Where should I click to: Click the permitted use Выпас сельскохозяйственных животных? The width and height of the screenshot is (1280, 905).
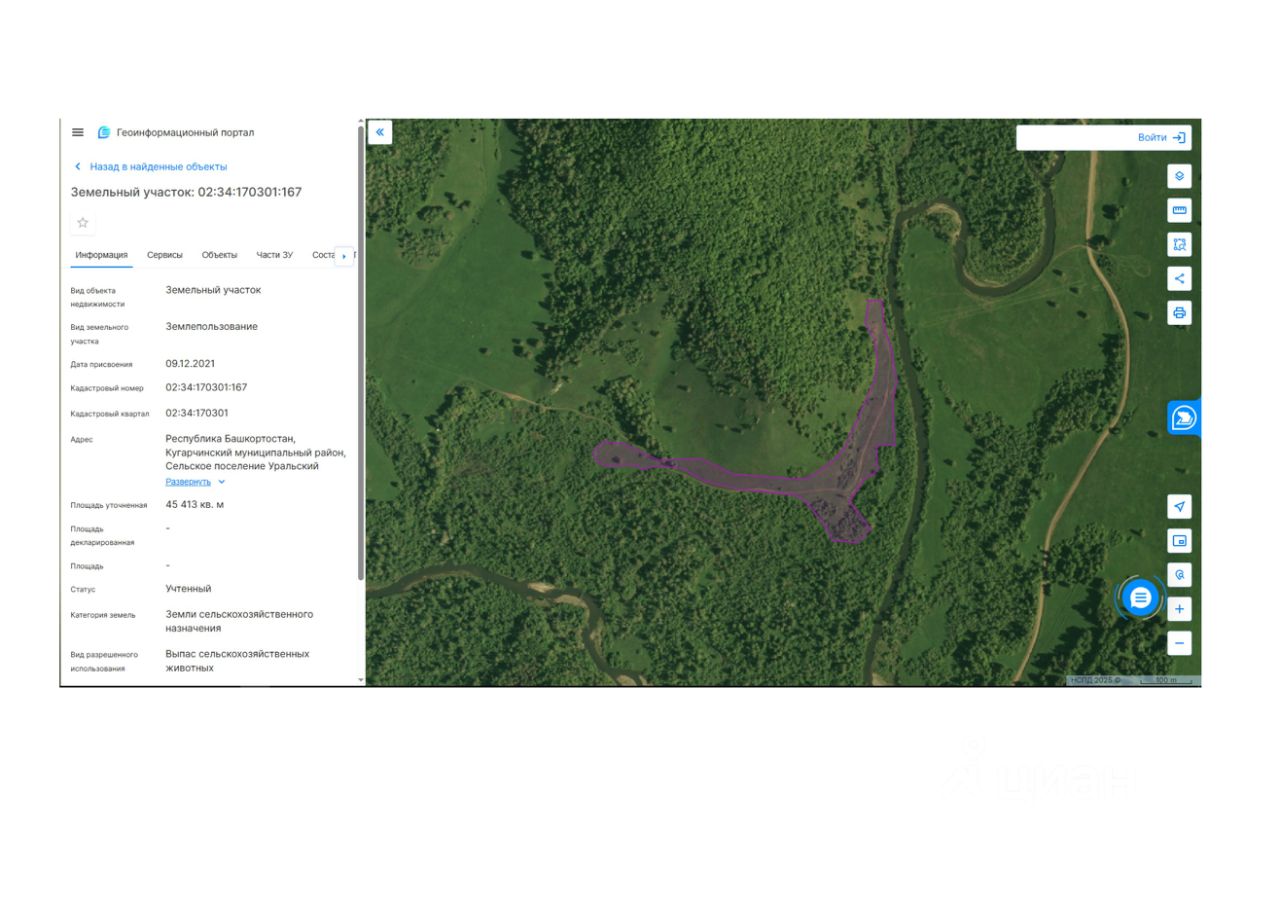237,660
